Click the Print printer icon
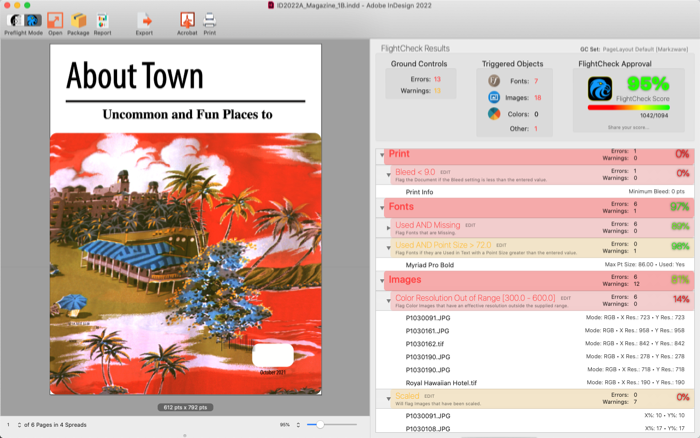 point(209,21)
